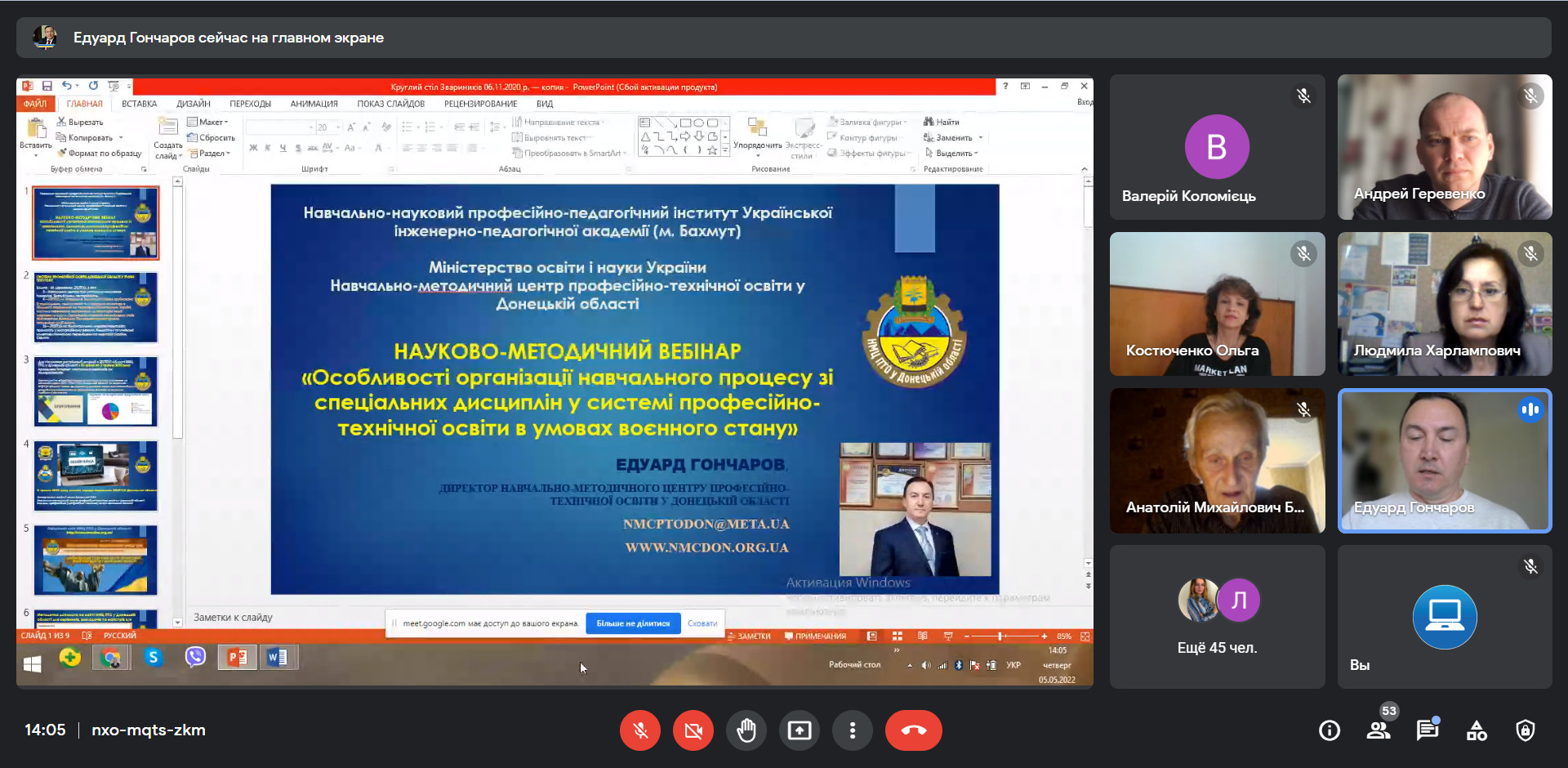Select slide 3 thumbnail
This screenshot has height=768, width=1568.
(96, 391)
